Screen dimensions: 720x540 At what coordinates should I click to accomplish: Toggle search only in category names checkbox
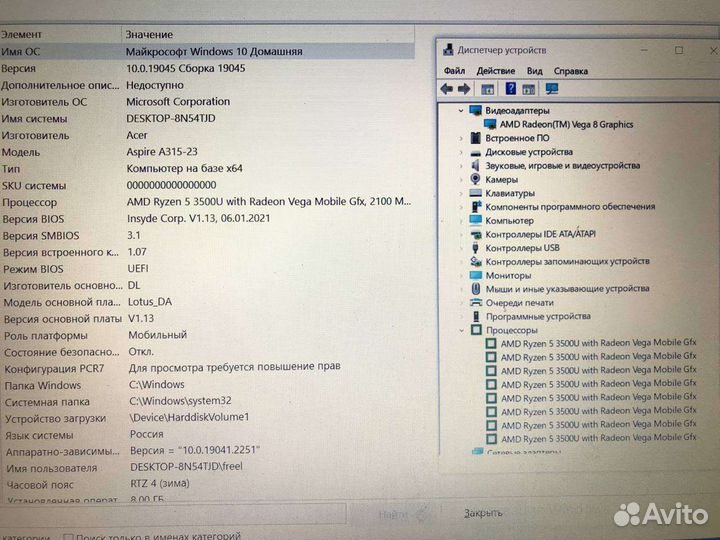tap(68, 537)
